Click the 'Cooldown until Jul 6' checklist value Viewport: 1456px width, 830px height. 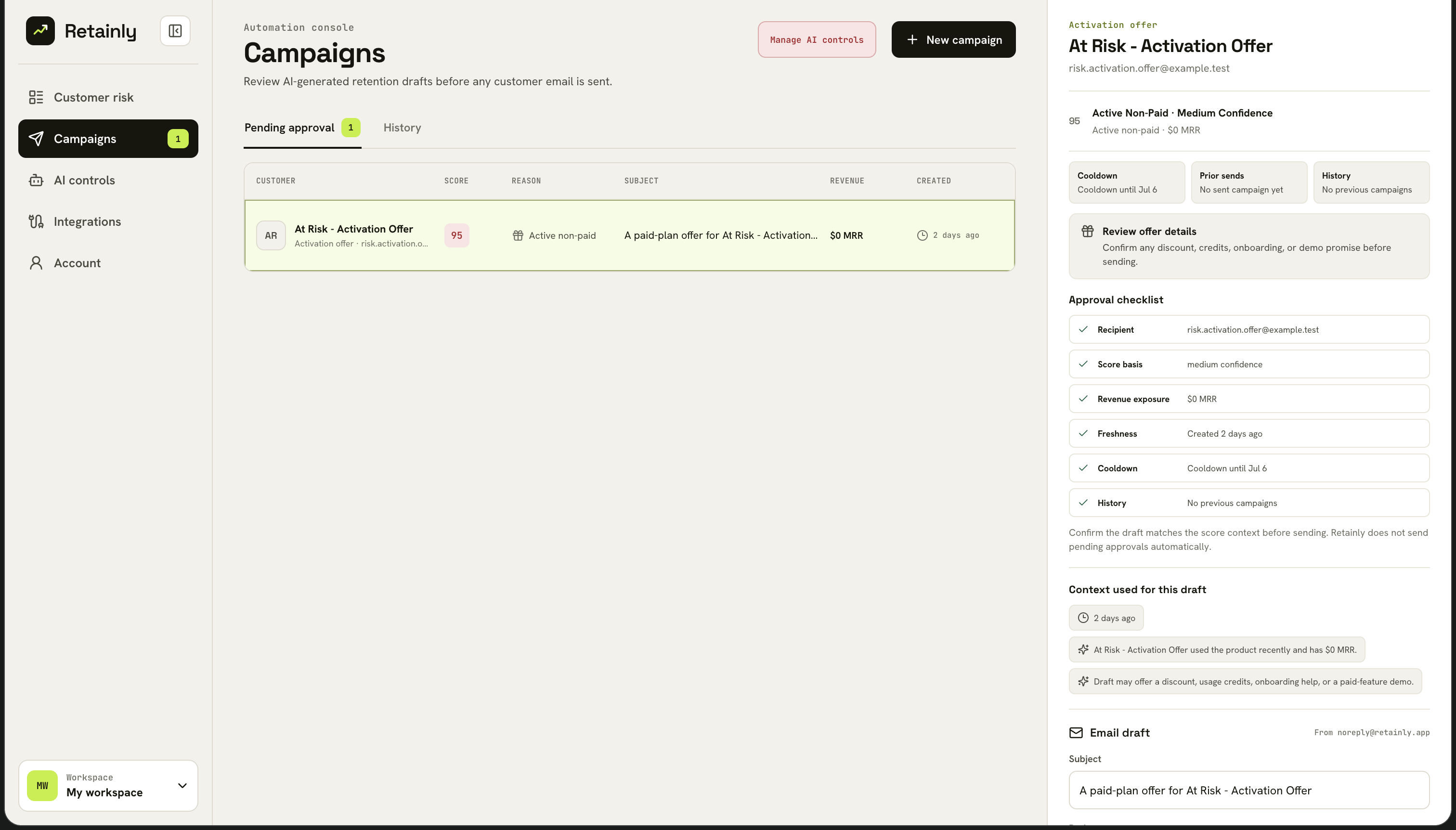click(1227, 468)
